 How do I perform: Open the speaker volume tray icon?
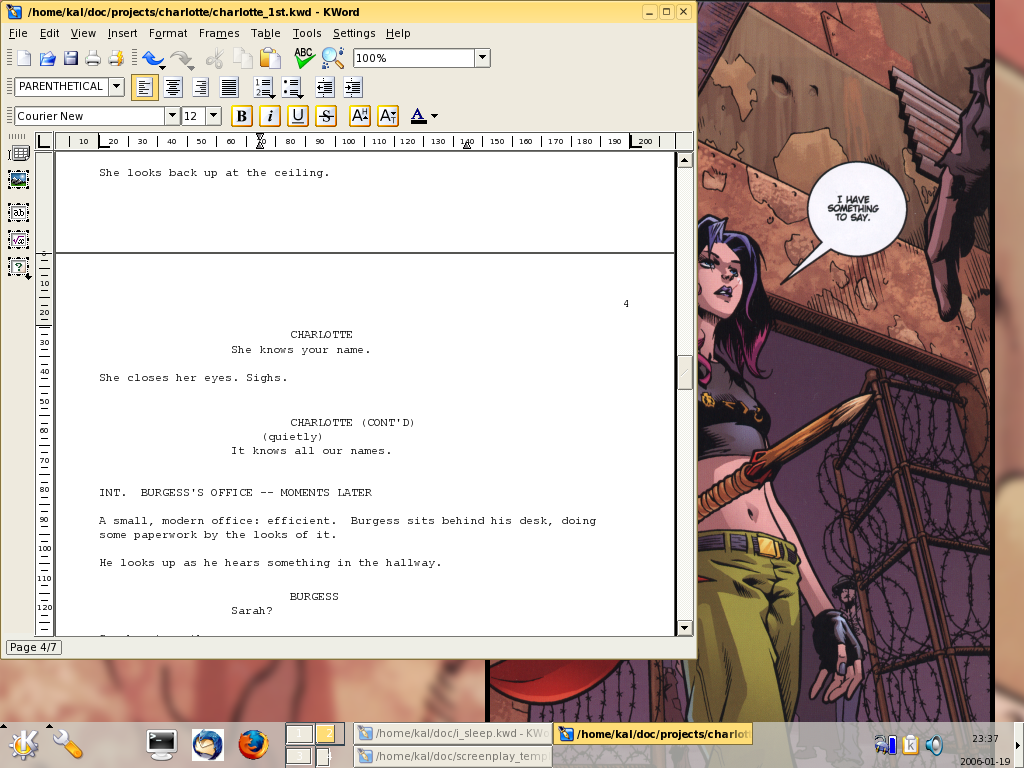tap(935, 744)
